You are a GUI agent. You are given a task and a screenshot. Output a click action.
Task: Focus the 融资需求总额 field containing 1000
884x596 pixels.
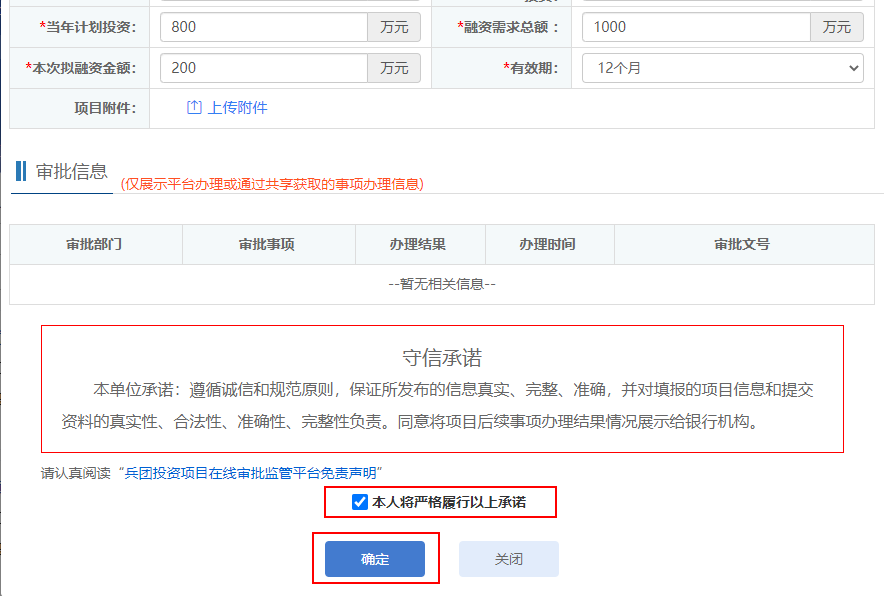point(695,27)
